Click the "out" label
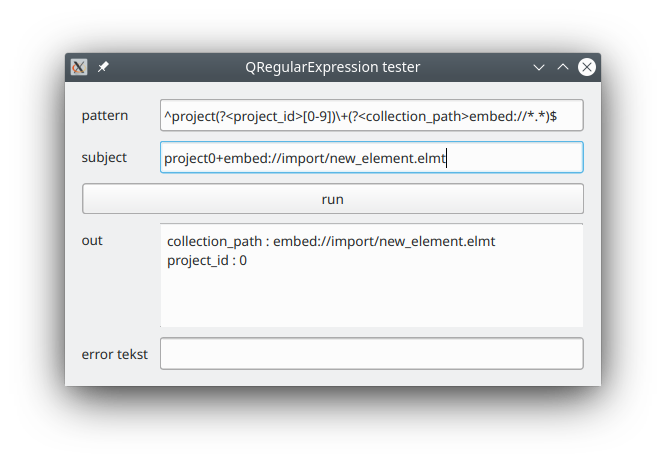Viewport: 666px width, 463px height. point(92,240)
